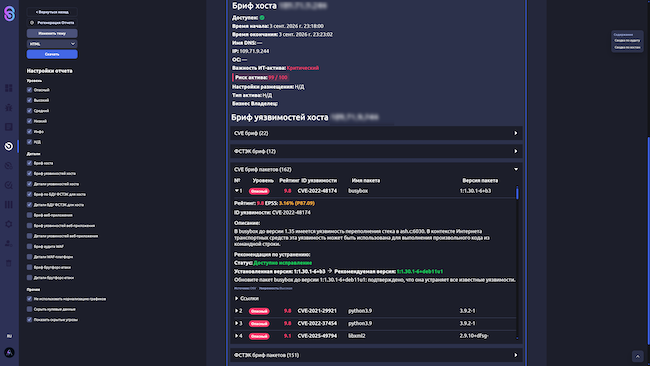This screenshot has width=650, height=366.
Task: Toggle the Н/Д level checkbox
Action: pyautogui.click(x=29, y=142)
